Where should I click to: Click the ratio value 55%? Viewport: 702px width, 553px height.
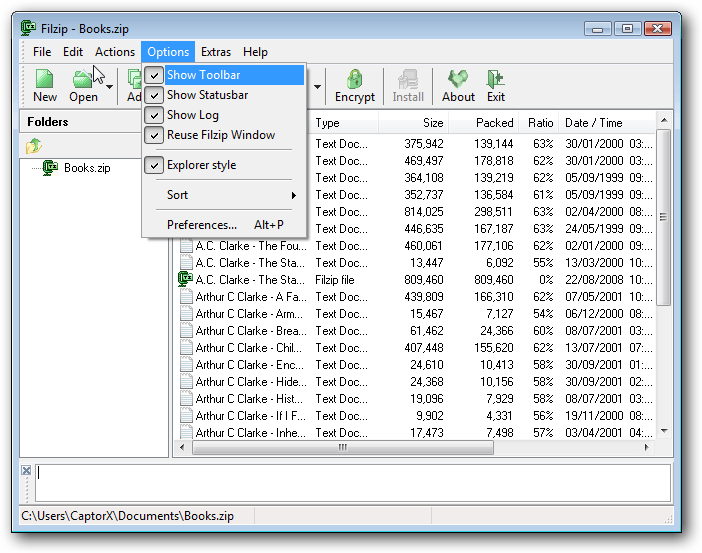tap(543, 263)
